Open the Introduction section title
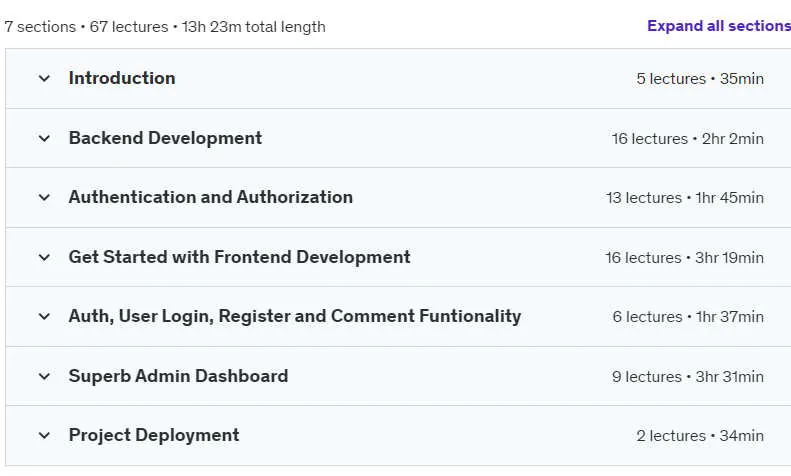The image size is (791, 476). tap(122, 78)
